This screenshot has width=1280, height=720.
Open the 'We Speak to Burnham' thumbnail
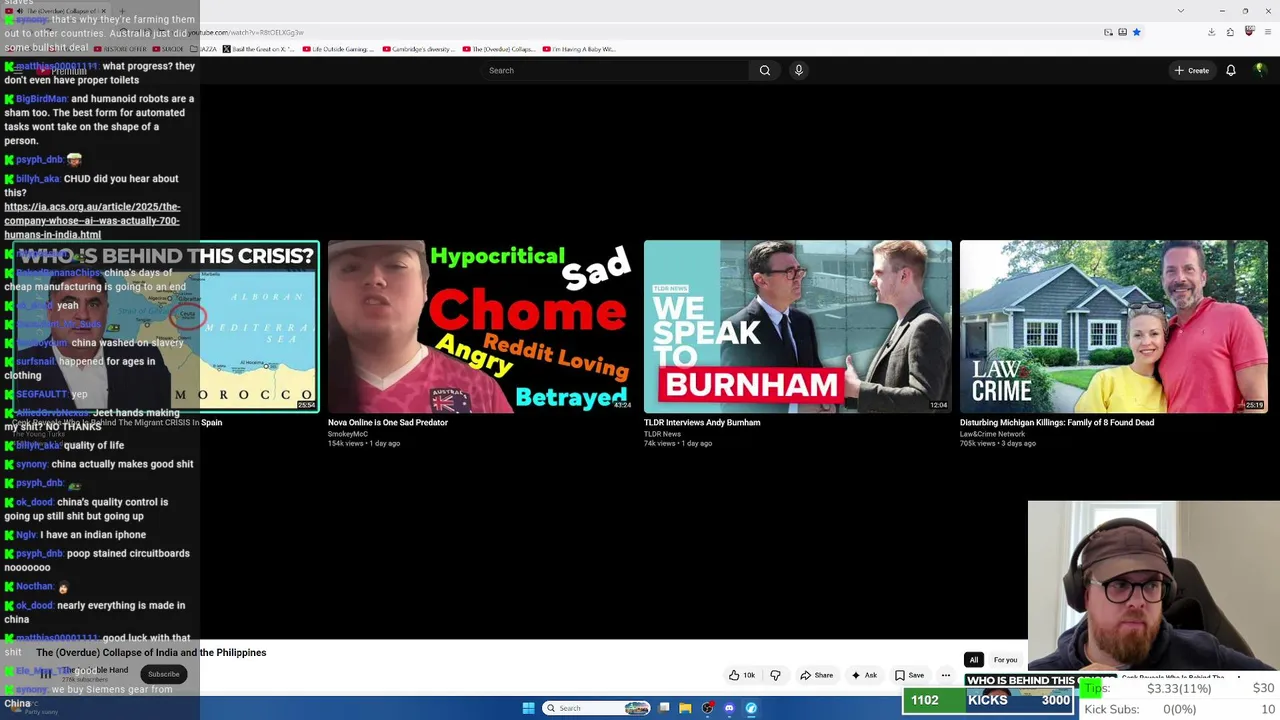pos(798,326)
